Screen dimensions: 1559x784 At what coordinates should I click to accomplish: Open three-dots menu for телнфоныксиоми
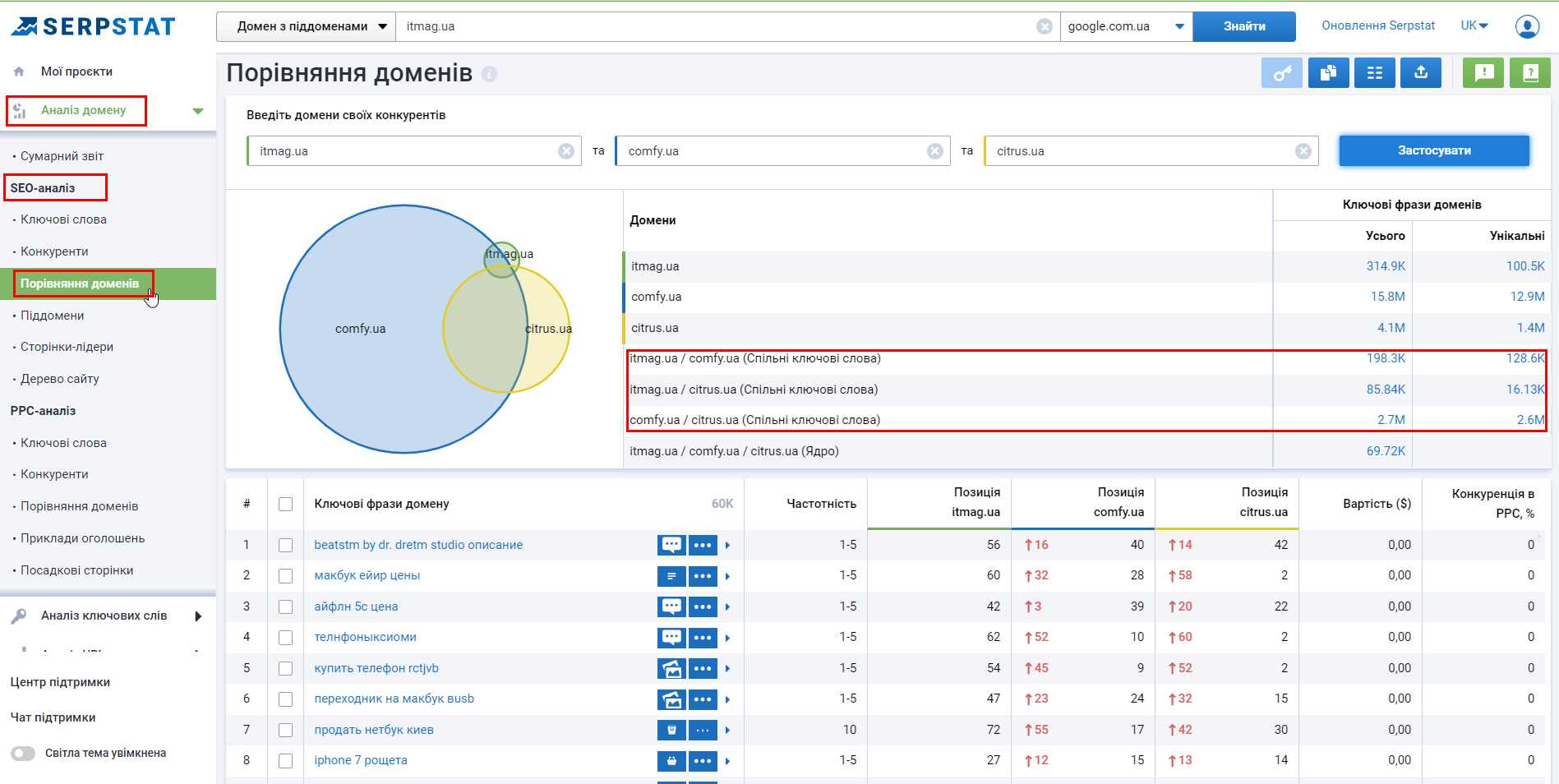703,638
